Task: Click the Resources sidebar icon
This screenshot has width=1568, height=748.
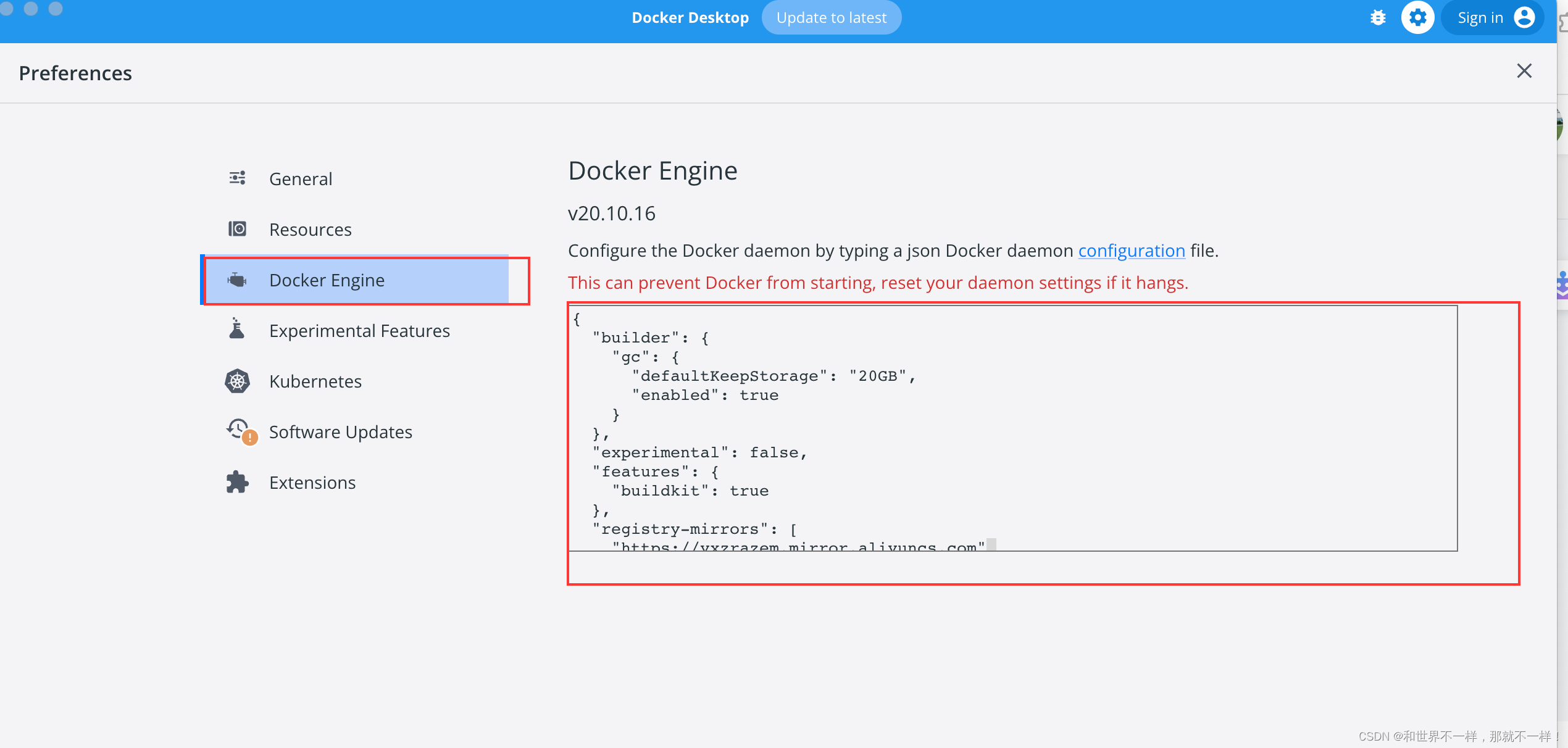Action: pos(237,229)
